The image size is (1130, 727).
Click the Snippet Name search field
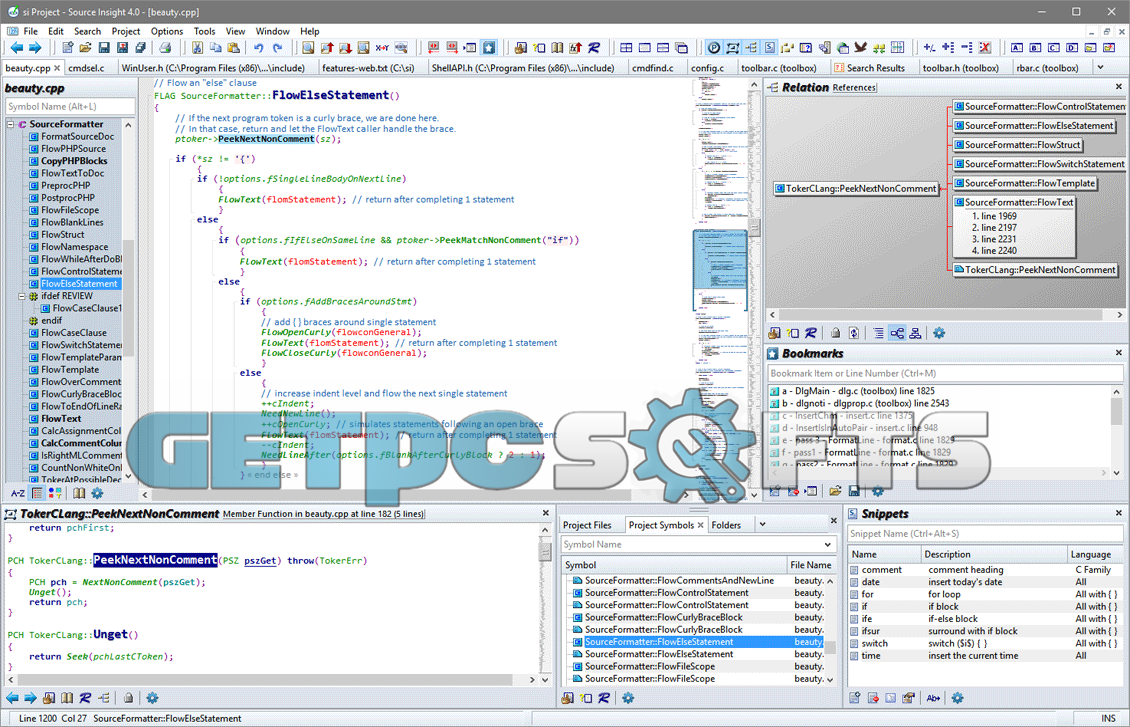[x=984, y=534]
